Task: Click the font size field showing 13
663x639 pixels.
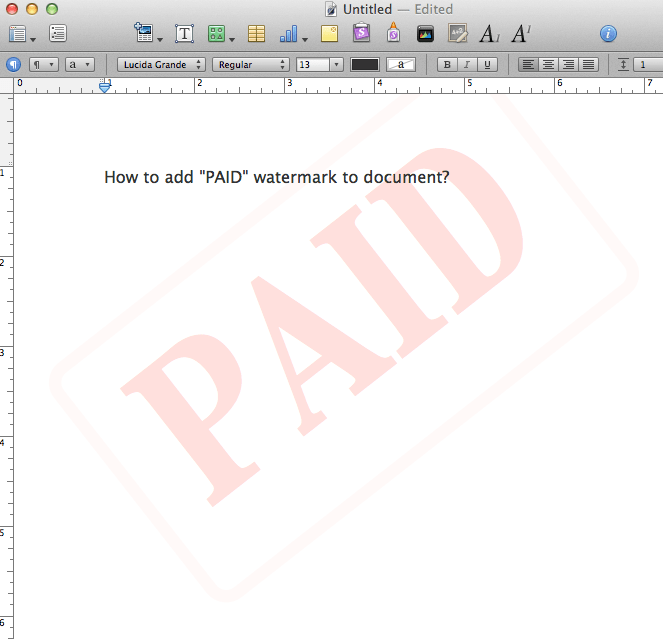Action: click(x=313, y=65)
